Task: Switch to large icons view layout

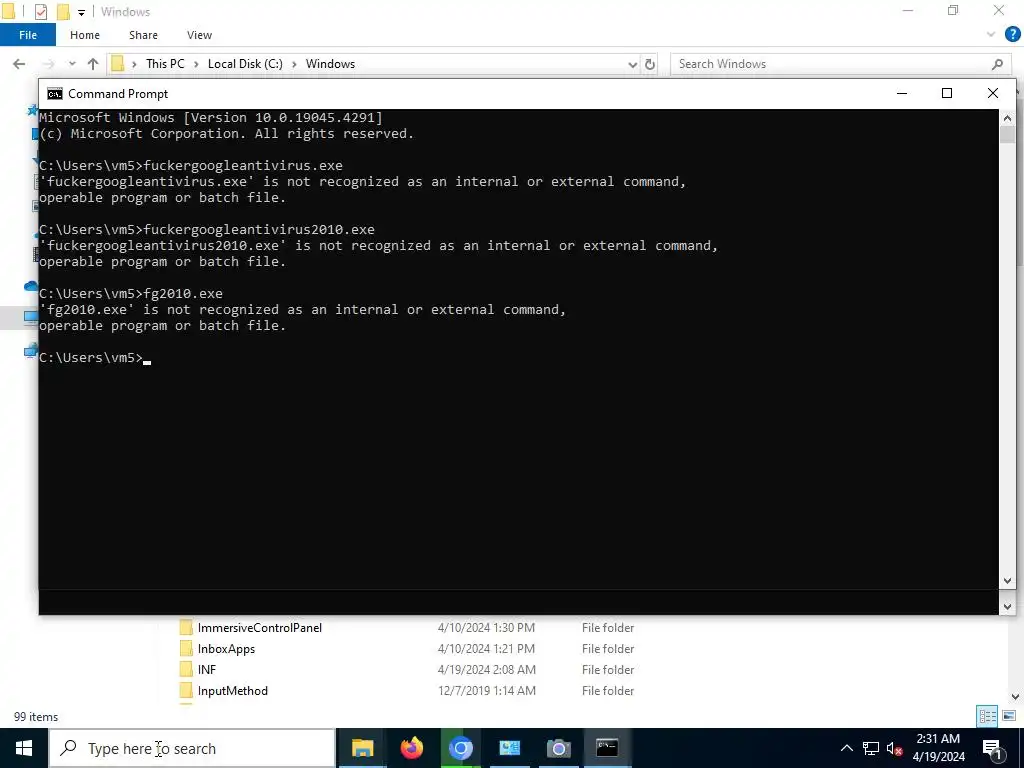Action: 1008,716
